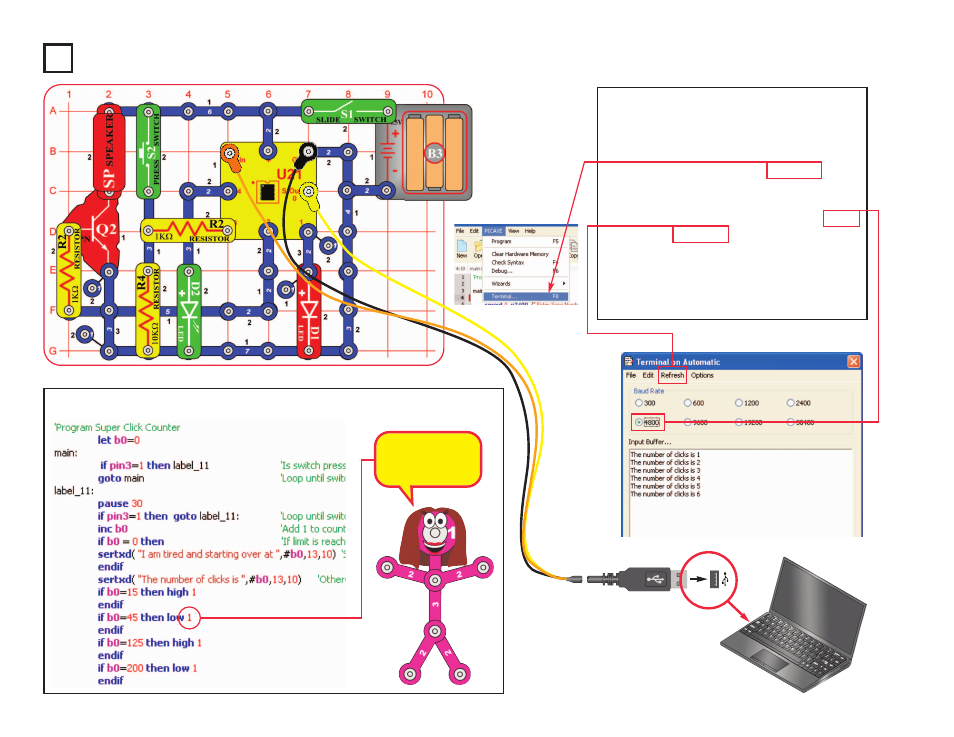Image resolution: width=954 pixels, height=737 pixels.
Task: Click the 'label_11:' code label
Action: click(x=74, y=491)
